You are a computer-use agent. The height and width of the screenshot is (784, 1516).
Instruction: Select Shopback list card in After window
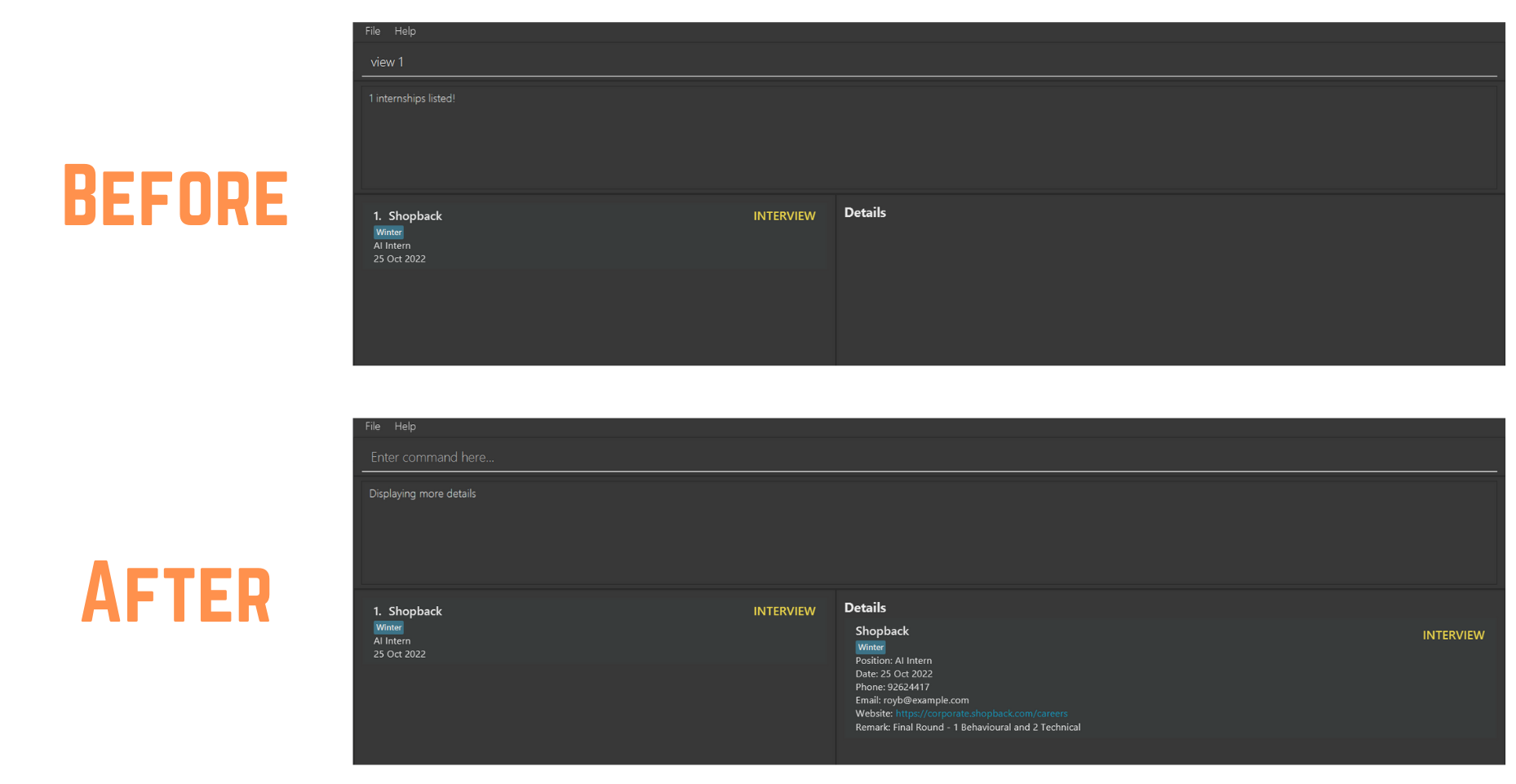594,631
